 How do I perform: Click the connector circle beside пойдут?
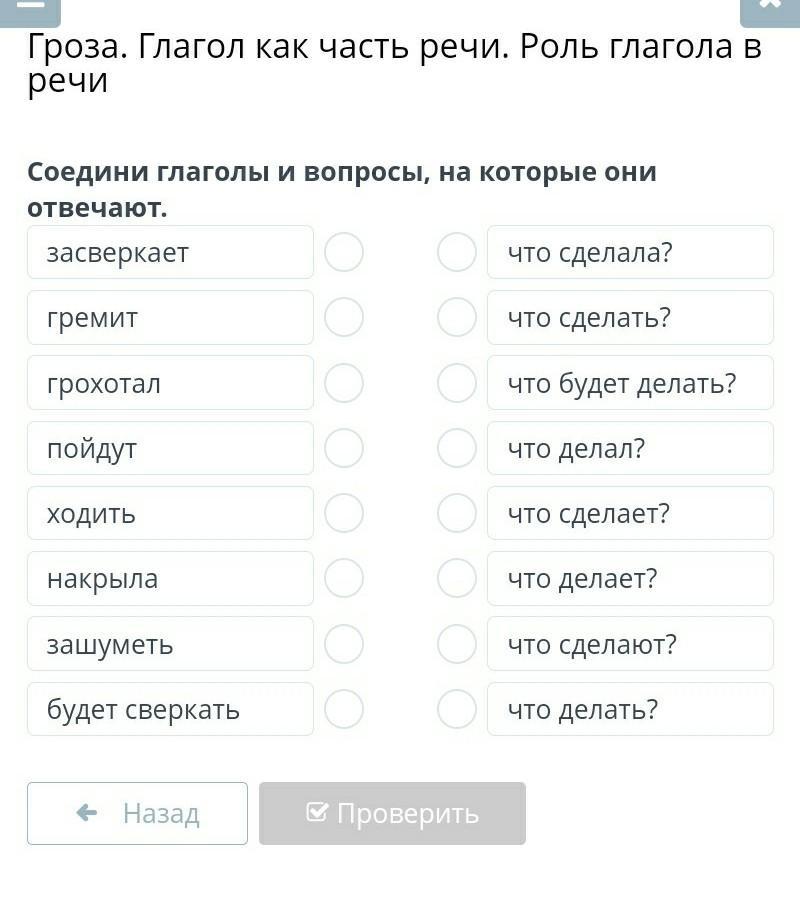tap(344, 448)
